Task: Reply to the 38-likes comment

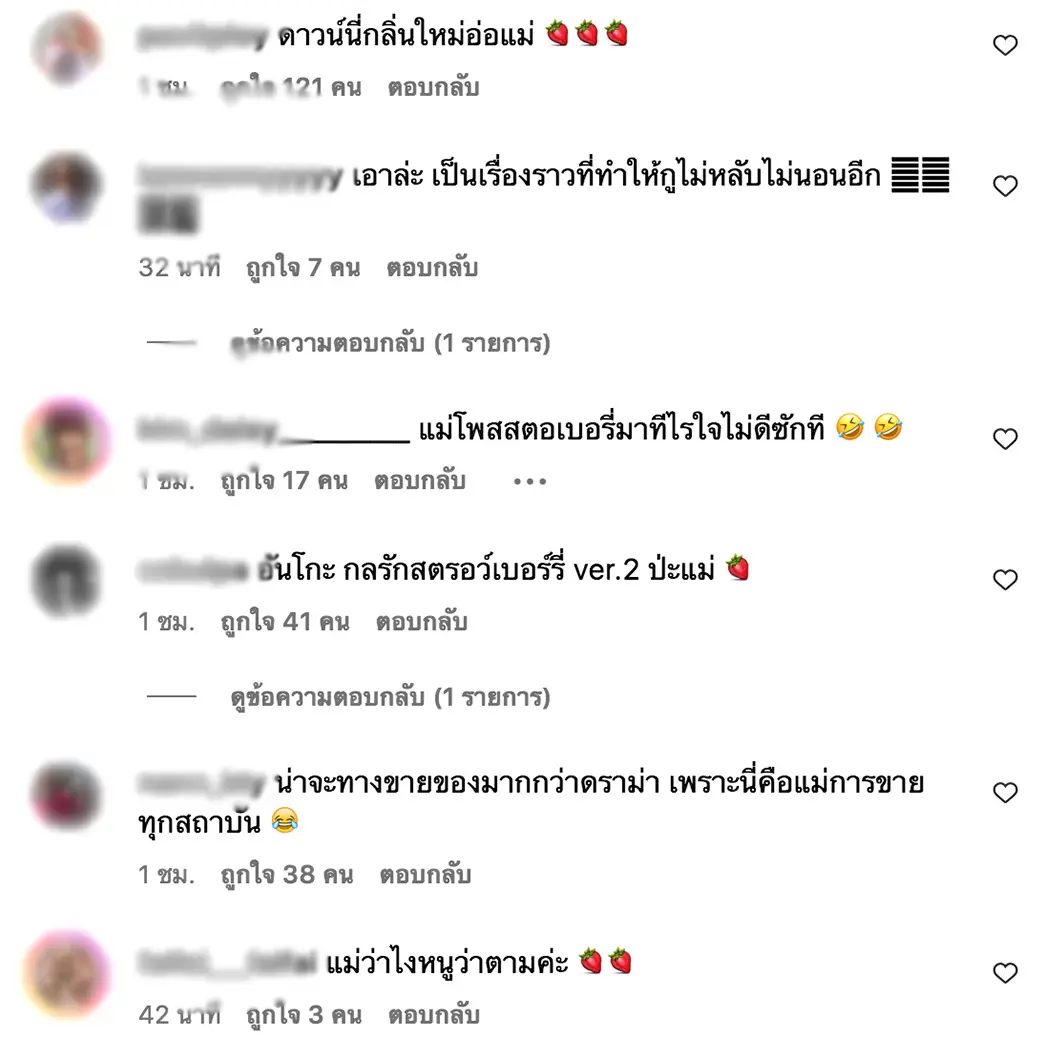Action: click(425, 875)
